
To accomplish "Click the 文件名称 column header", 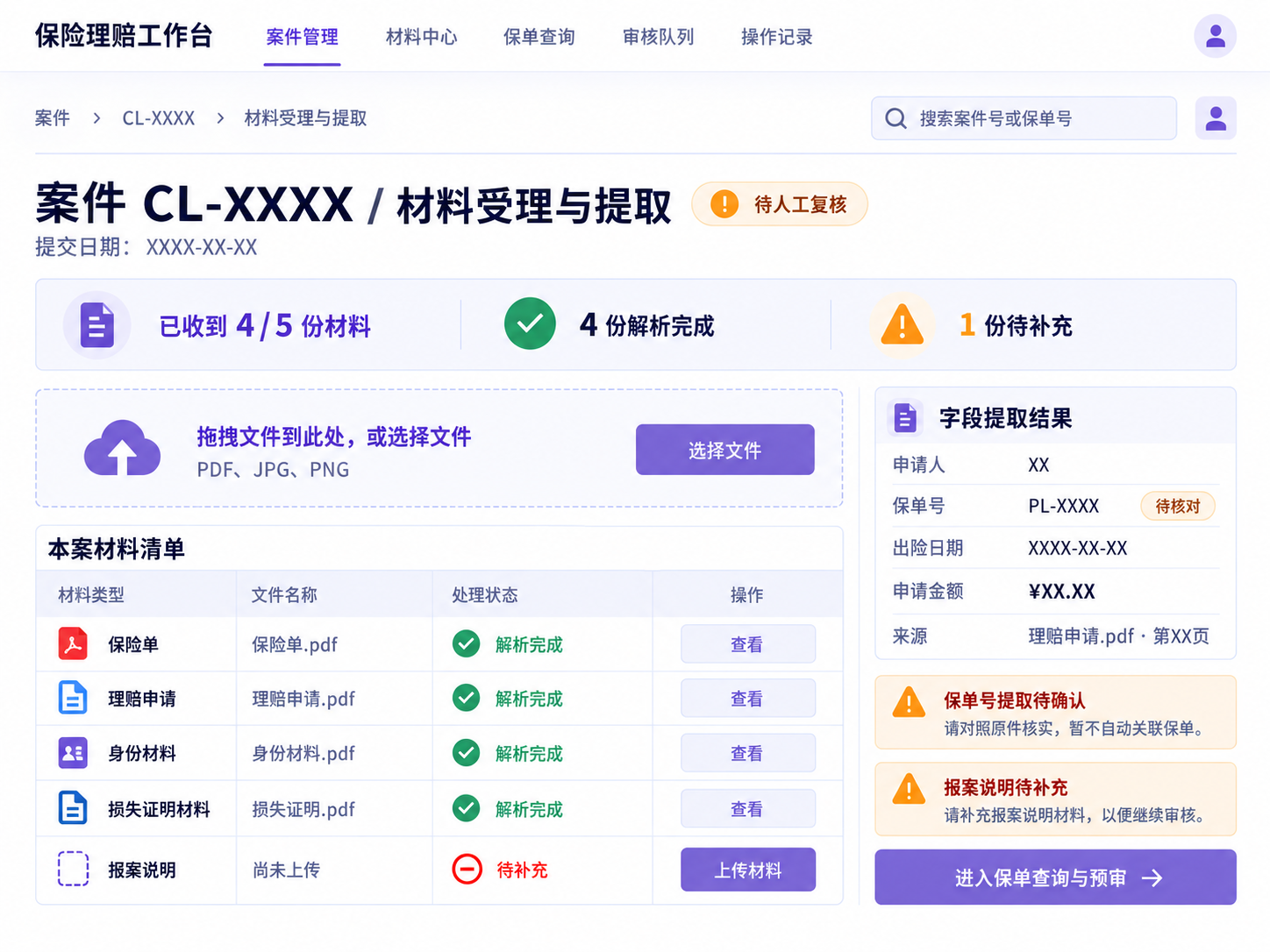I will click(284, 594).
